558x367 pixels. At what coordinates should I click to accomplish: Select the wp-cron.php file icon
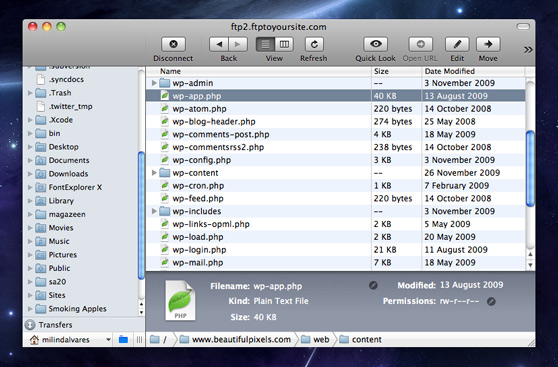pos(164,185)
